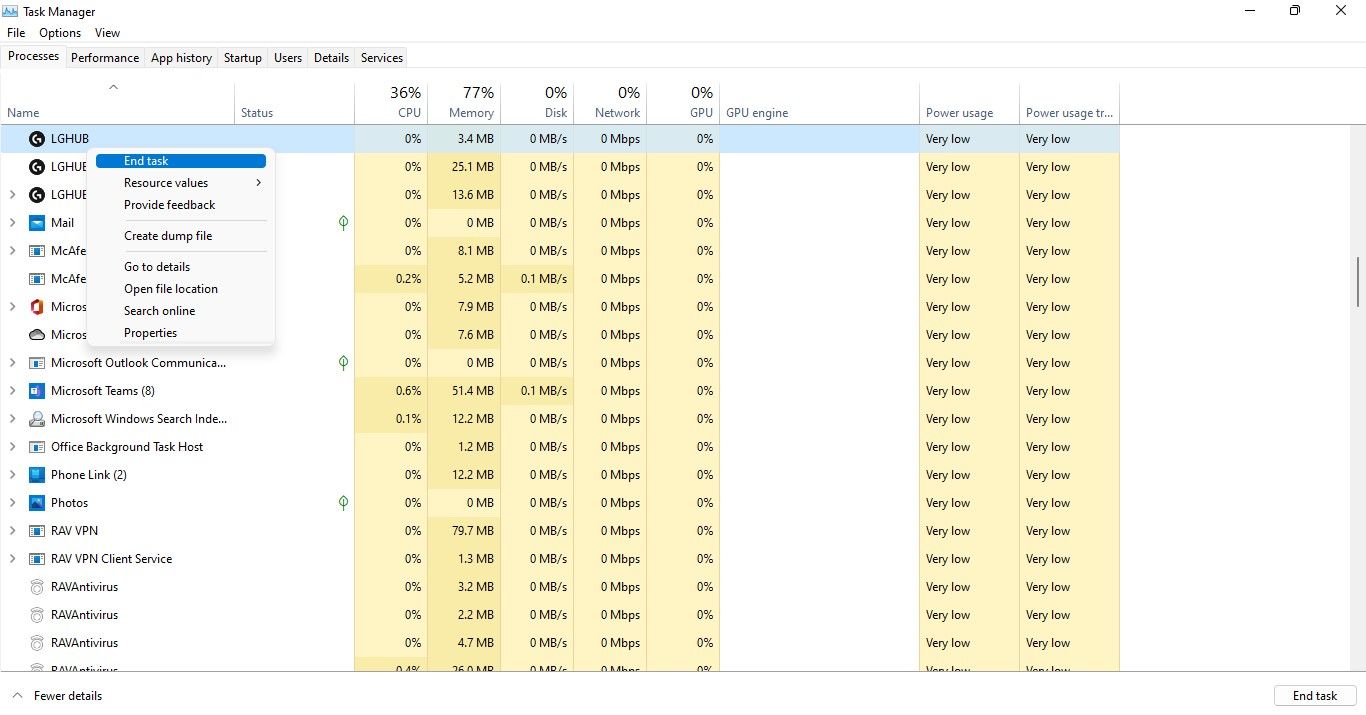Sort by the Network column header
Viewport: 1366px width, 715px height.
pos(610,102)
